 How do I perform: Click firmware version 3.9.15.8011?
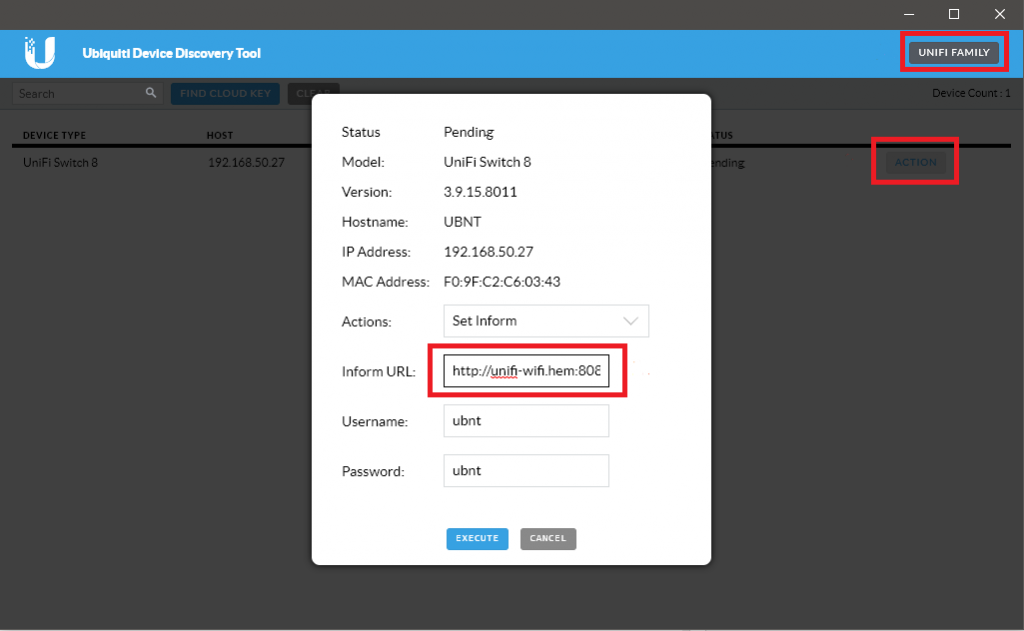[480, 192]
